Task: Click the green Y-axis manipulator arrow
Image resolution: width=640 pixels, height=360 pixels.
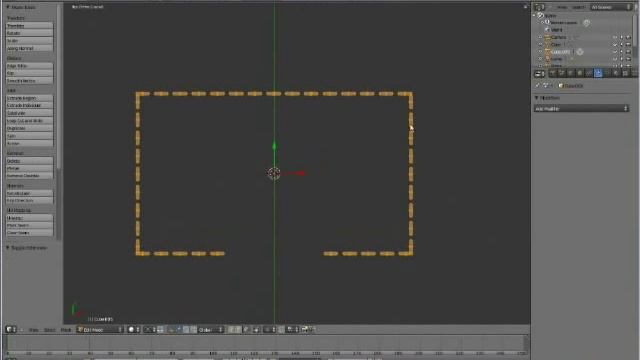Action: click(x=274, y=146)
